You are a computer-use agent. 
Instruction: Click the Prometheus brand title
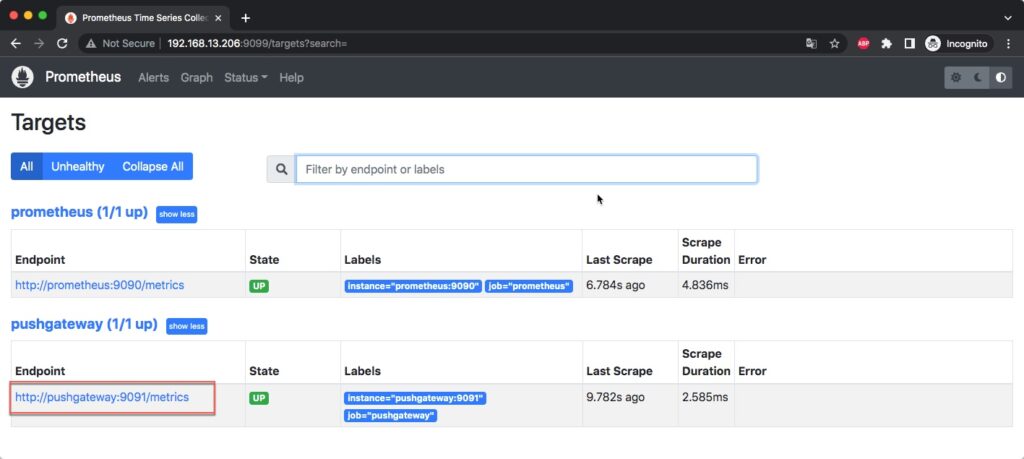(x=83, y=77)
